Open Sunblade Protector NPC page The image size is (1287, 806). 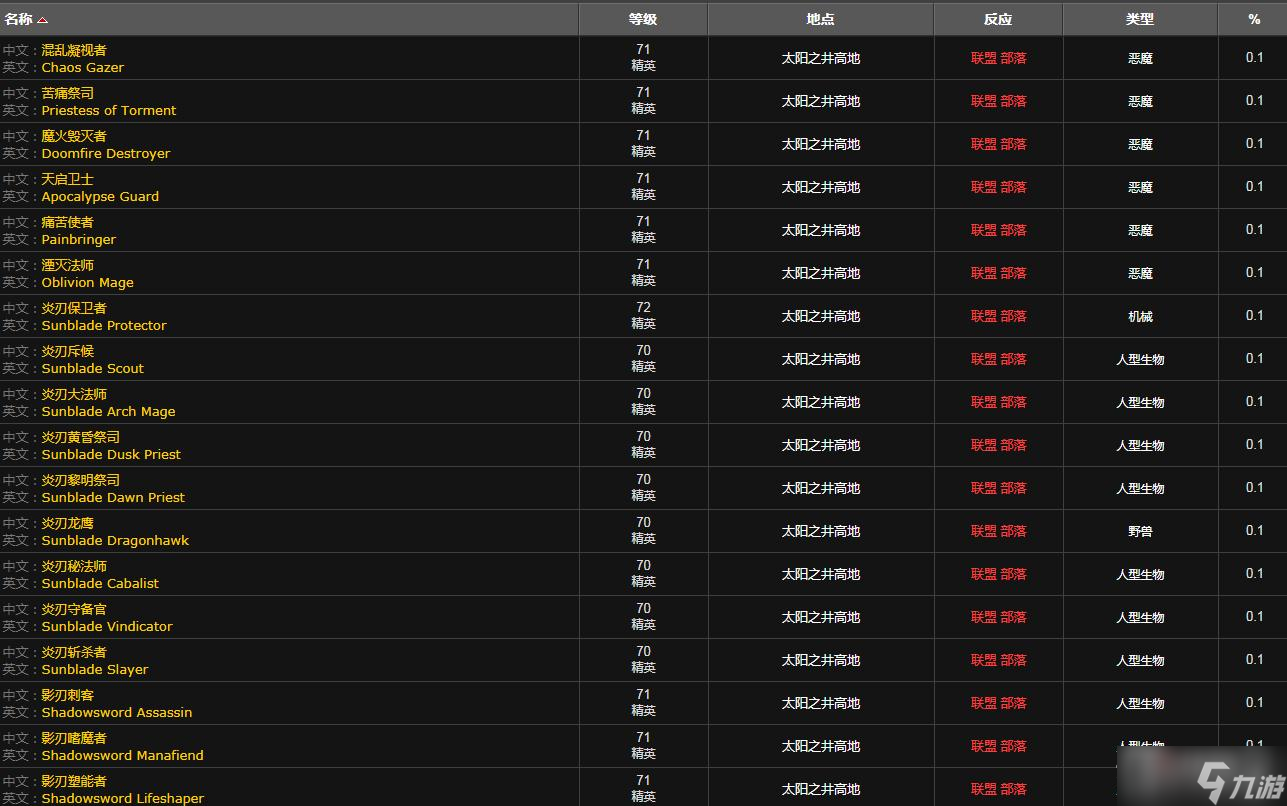point(104,325)
